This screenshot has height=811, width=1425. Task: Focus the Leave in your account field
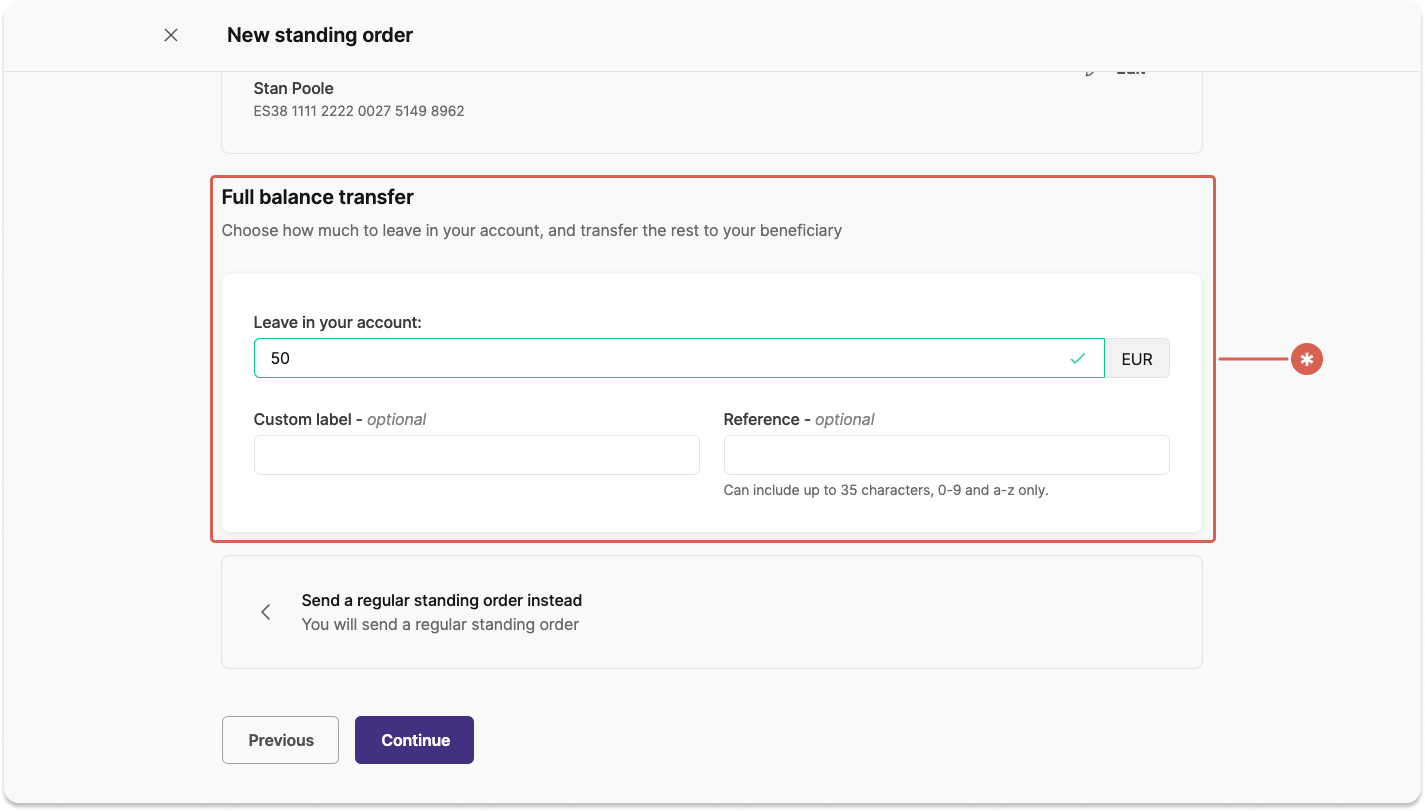[679, 358]
